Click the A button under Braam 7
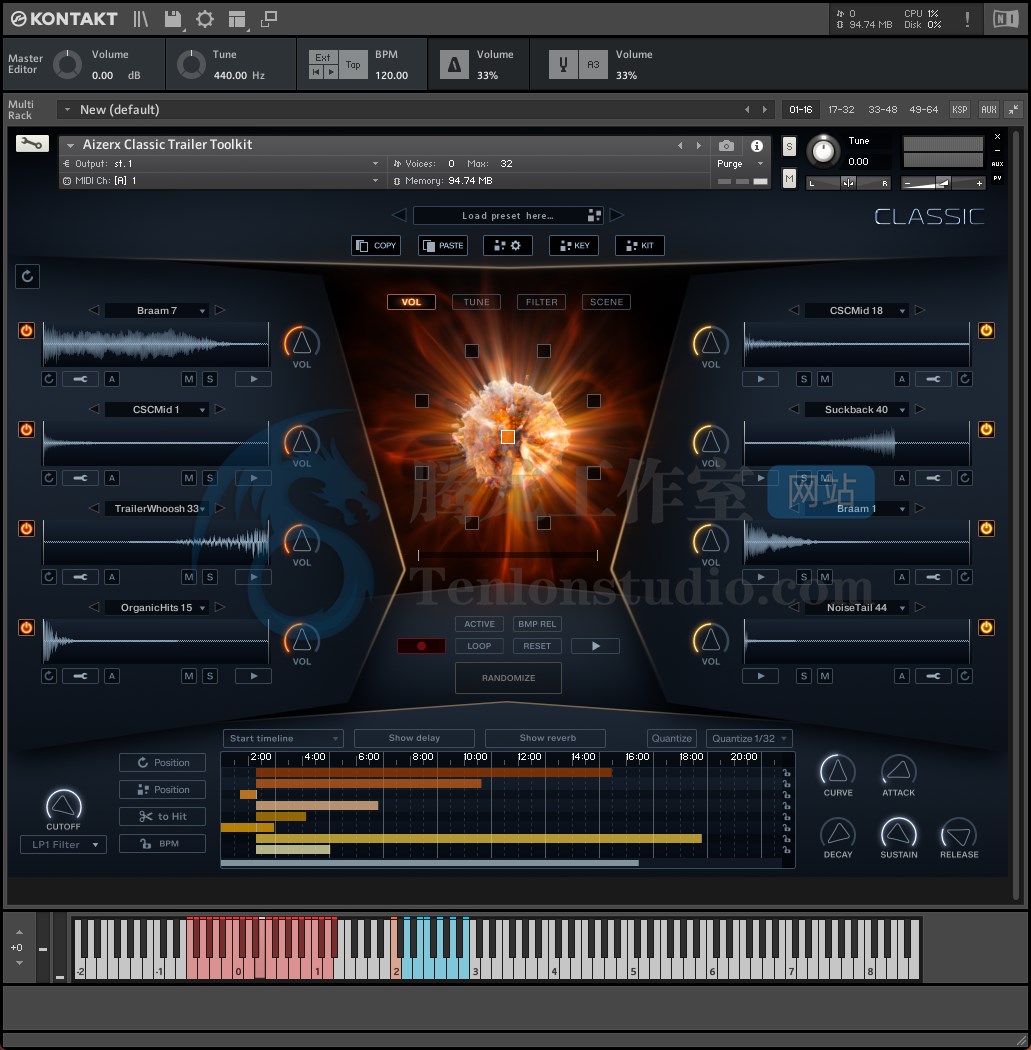The width and height of the screenshot is (1031, 1050). pos(112,379)
